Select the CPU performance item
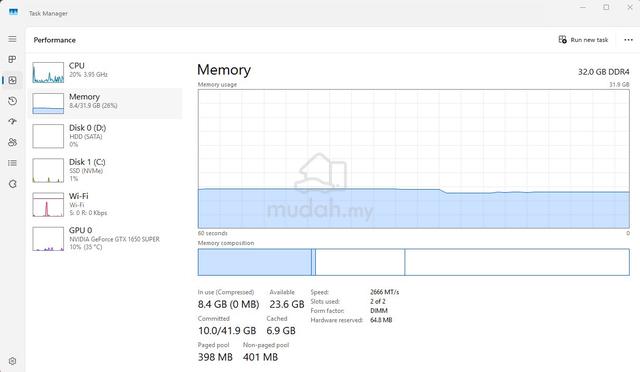 tap(105, 72)
